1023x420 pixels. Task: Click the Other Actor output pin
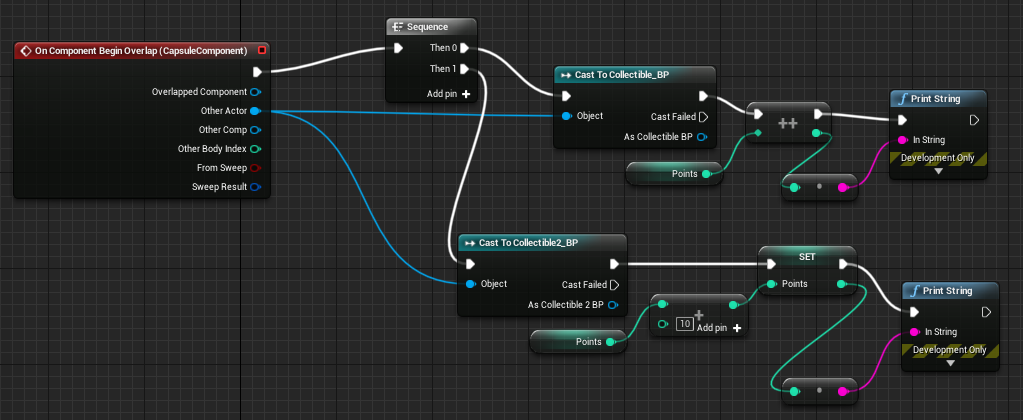pyautogui.click(x=255, y=111)
